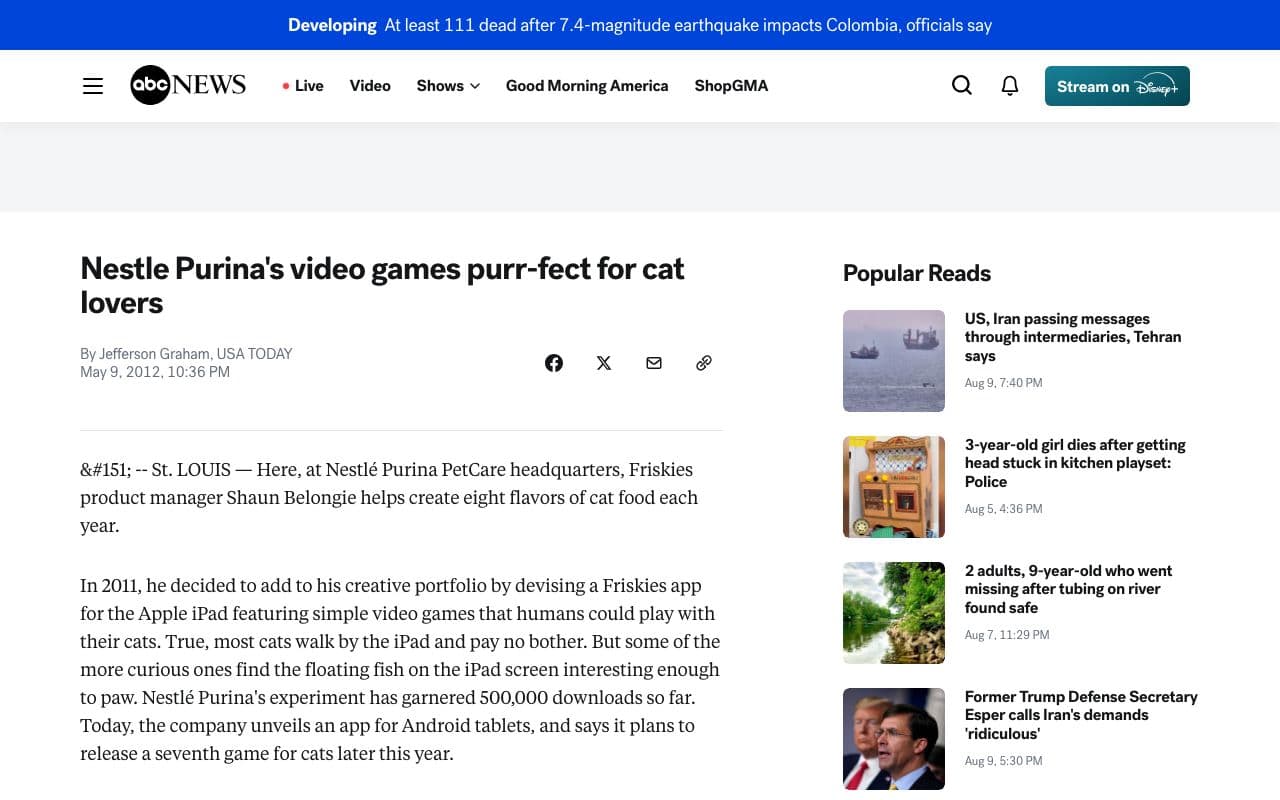Copy article link via chain icon
Image resolution: width=1280 pixels, height=800 pixels.
tap(704, 363)
